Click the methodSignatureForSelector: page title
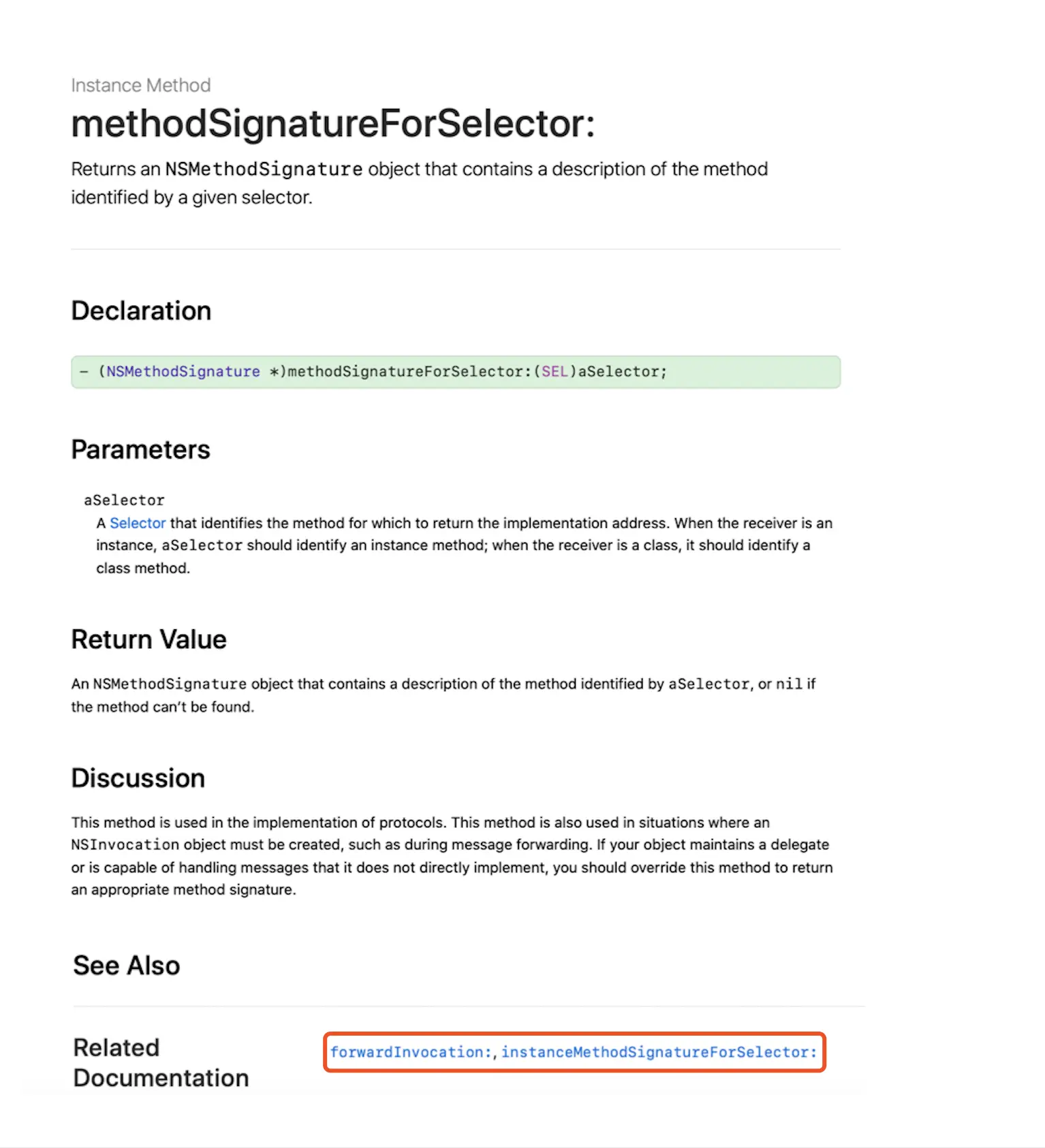The height and width of the screenshot is (1148, 1045). [x=333, y=124]
